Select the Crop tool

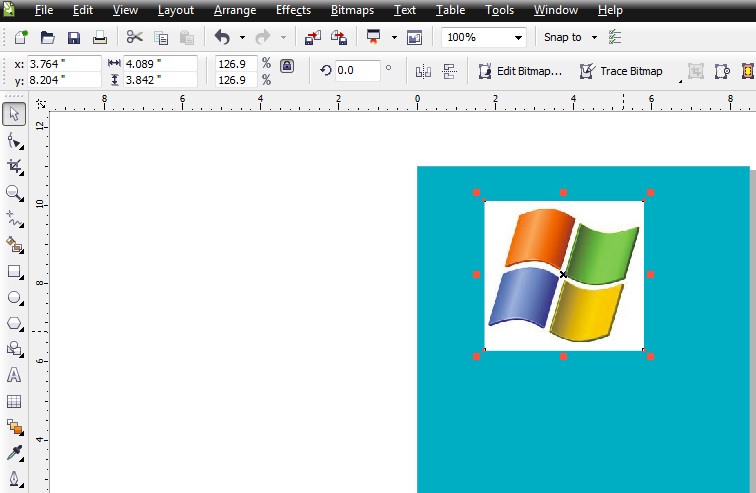[14, 167]
